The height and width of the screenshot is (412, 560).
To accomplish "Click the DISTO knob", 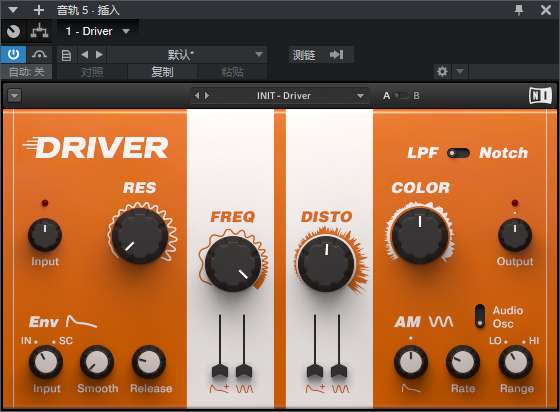I will pyautogui.click(x=326, y=263).
